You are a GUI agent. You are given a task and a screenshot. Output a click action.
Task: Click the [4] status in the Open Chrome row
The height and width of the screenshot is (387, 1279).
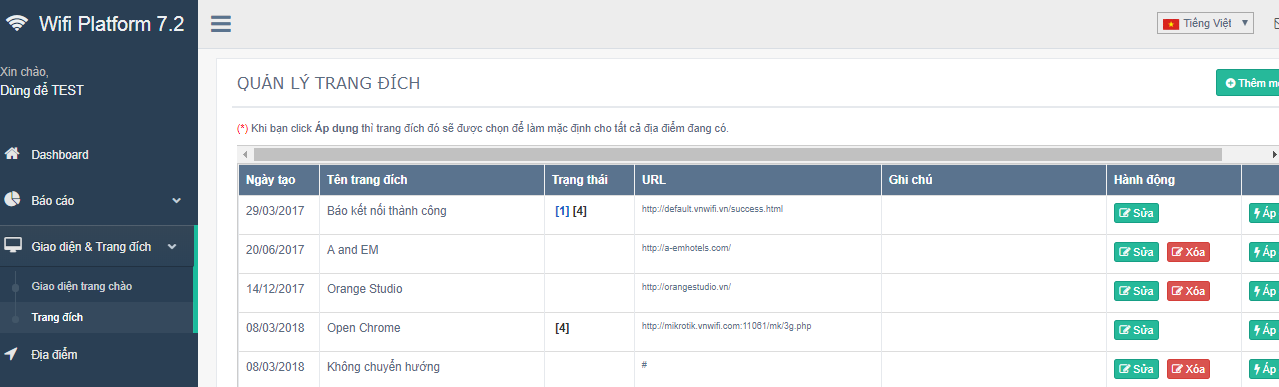point(562,328)
